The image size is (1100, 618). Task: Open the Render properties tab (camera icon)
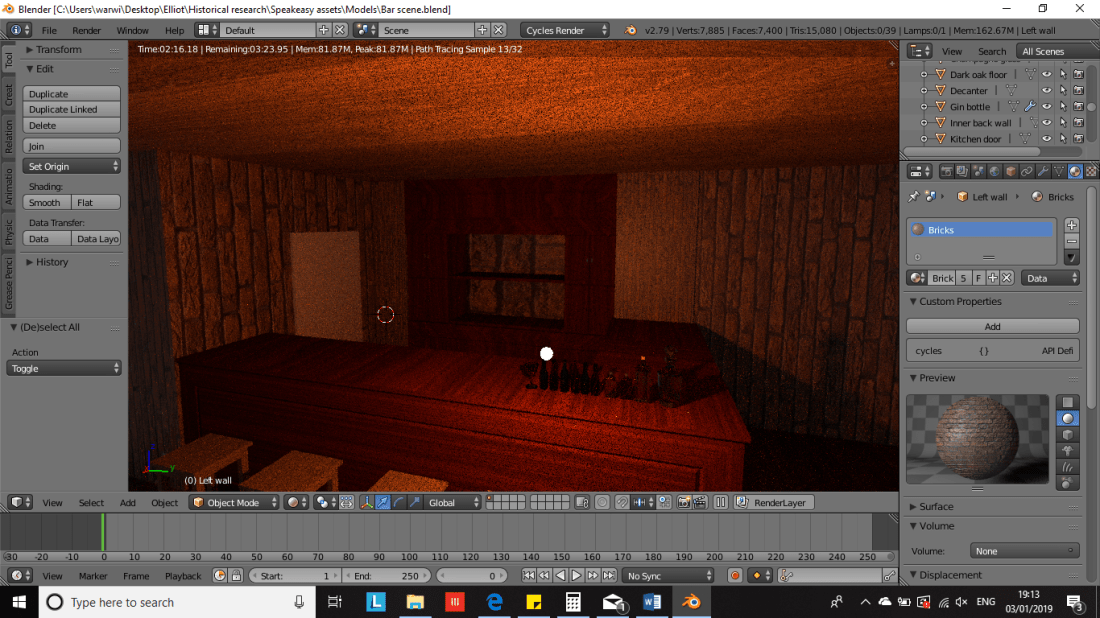(945, 171)
